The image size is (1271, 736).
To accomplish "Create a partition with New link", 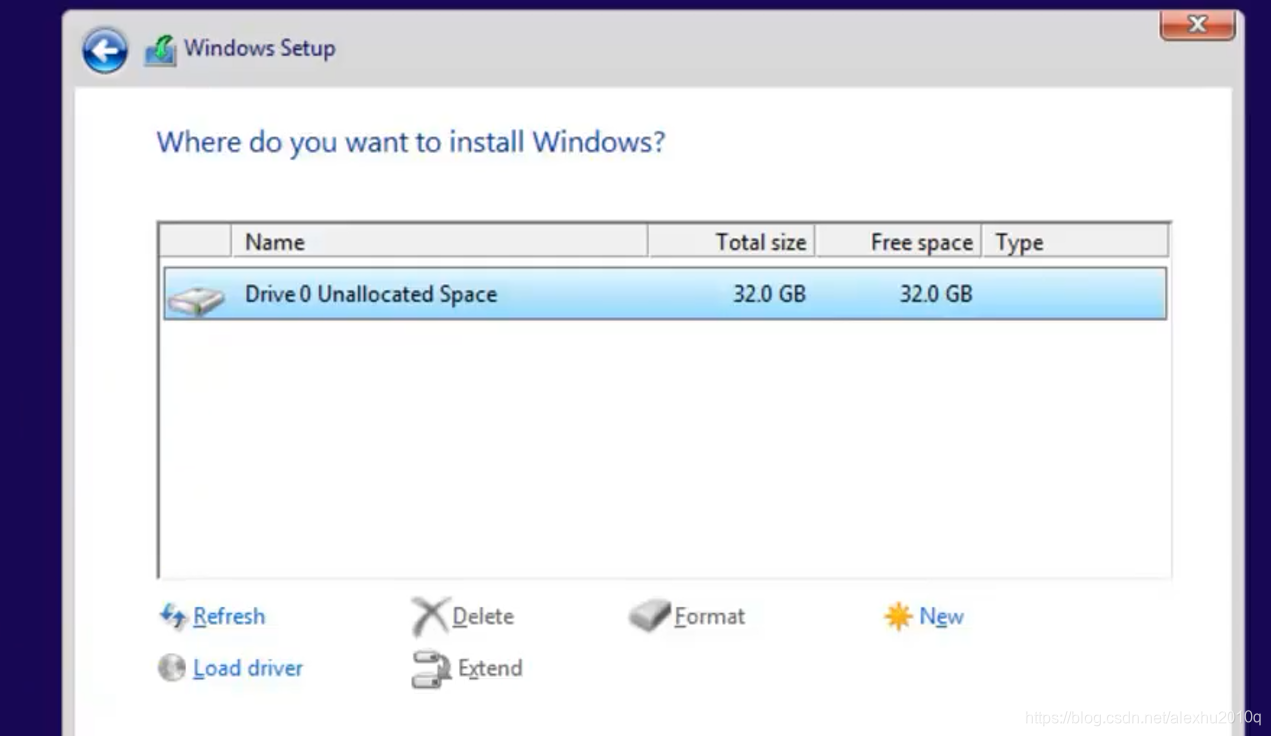I will [941, 616].
